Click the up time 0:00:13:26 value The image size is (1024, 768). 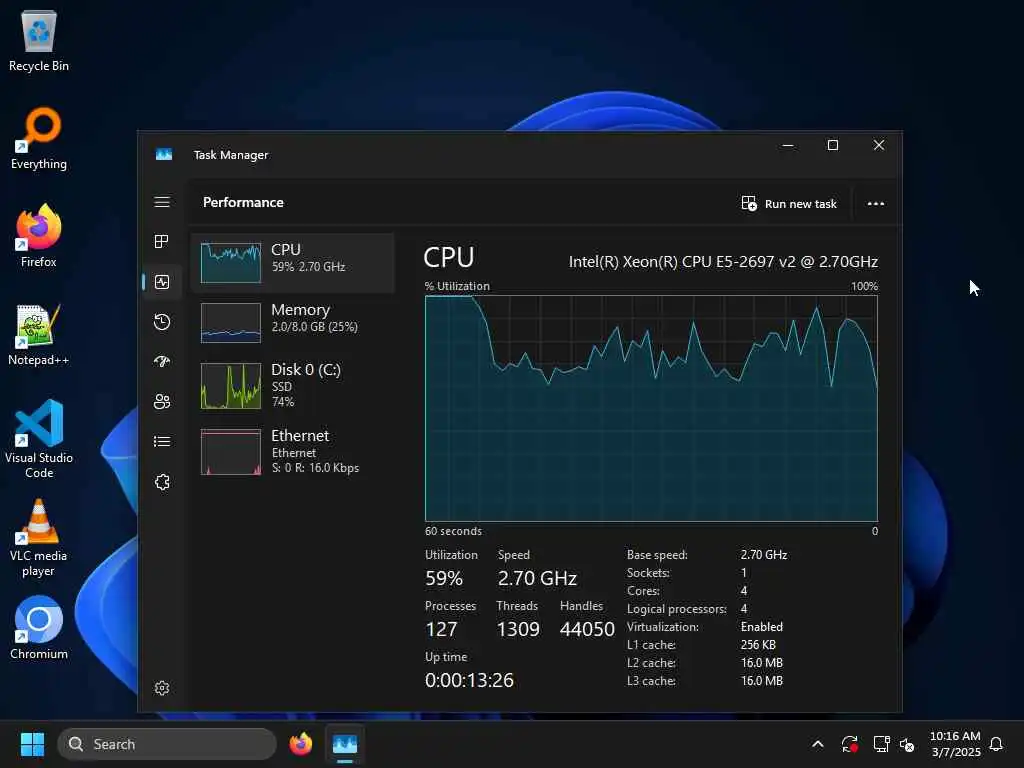point(469,680)
